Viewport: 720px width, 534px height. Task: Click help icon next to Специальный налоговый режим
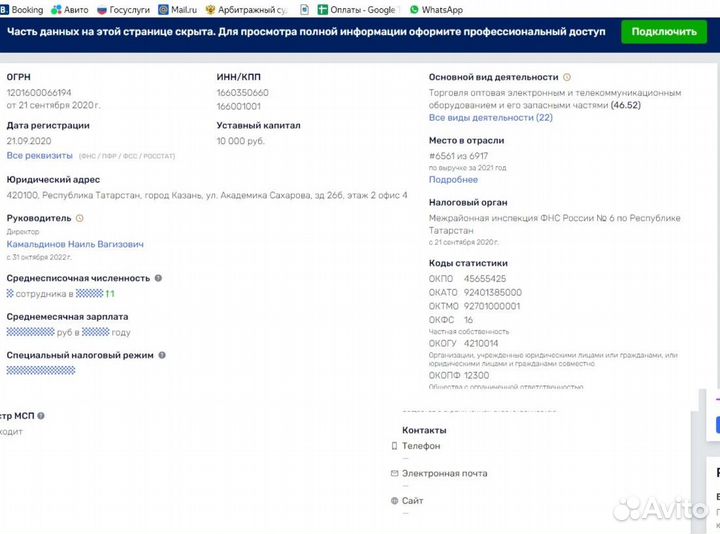(x=162, y=354)
